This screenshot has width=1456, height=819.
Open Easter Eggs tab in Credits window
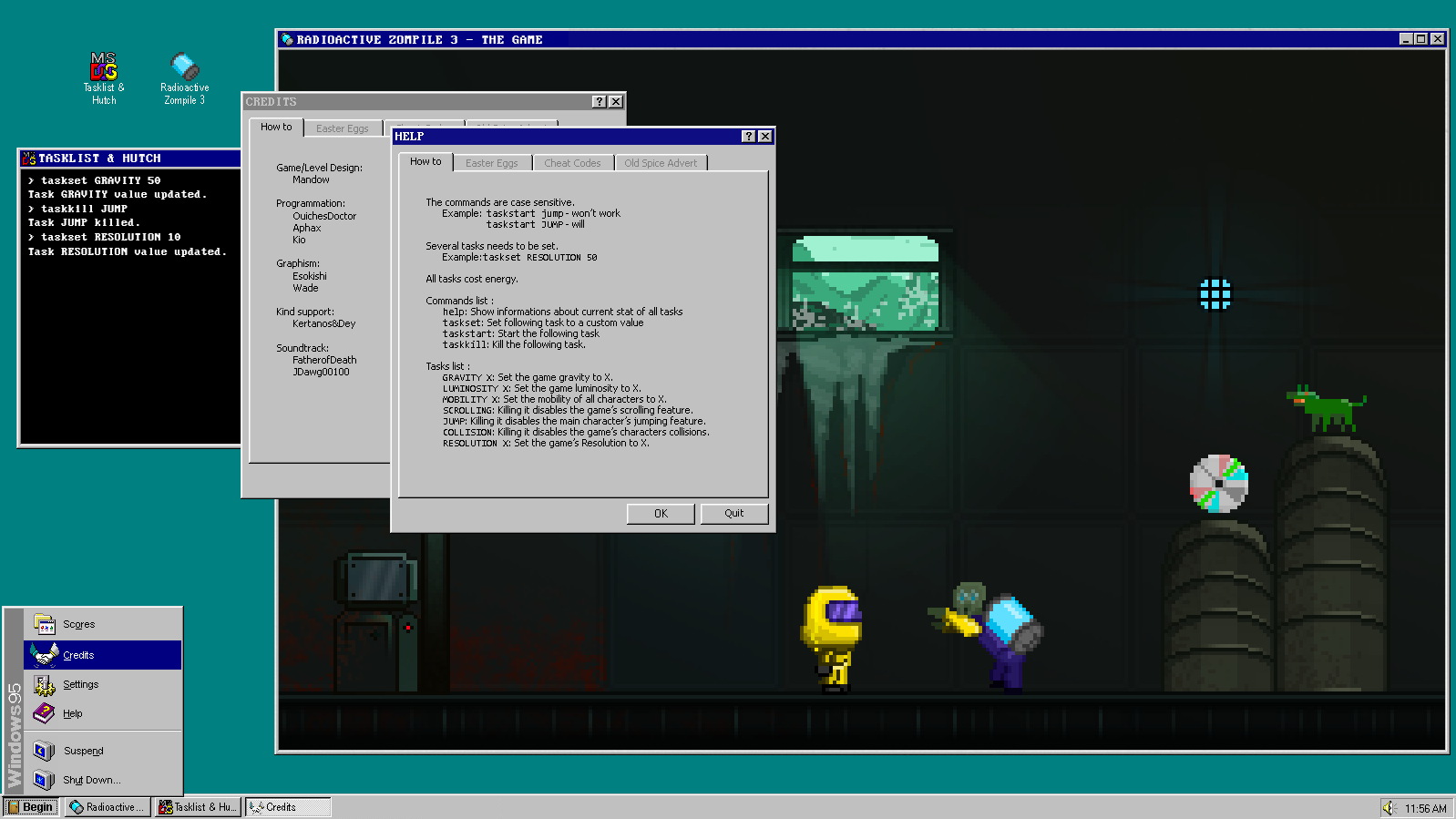click(x=343, y=128)
